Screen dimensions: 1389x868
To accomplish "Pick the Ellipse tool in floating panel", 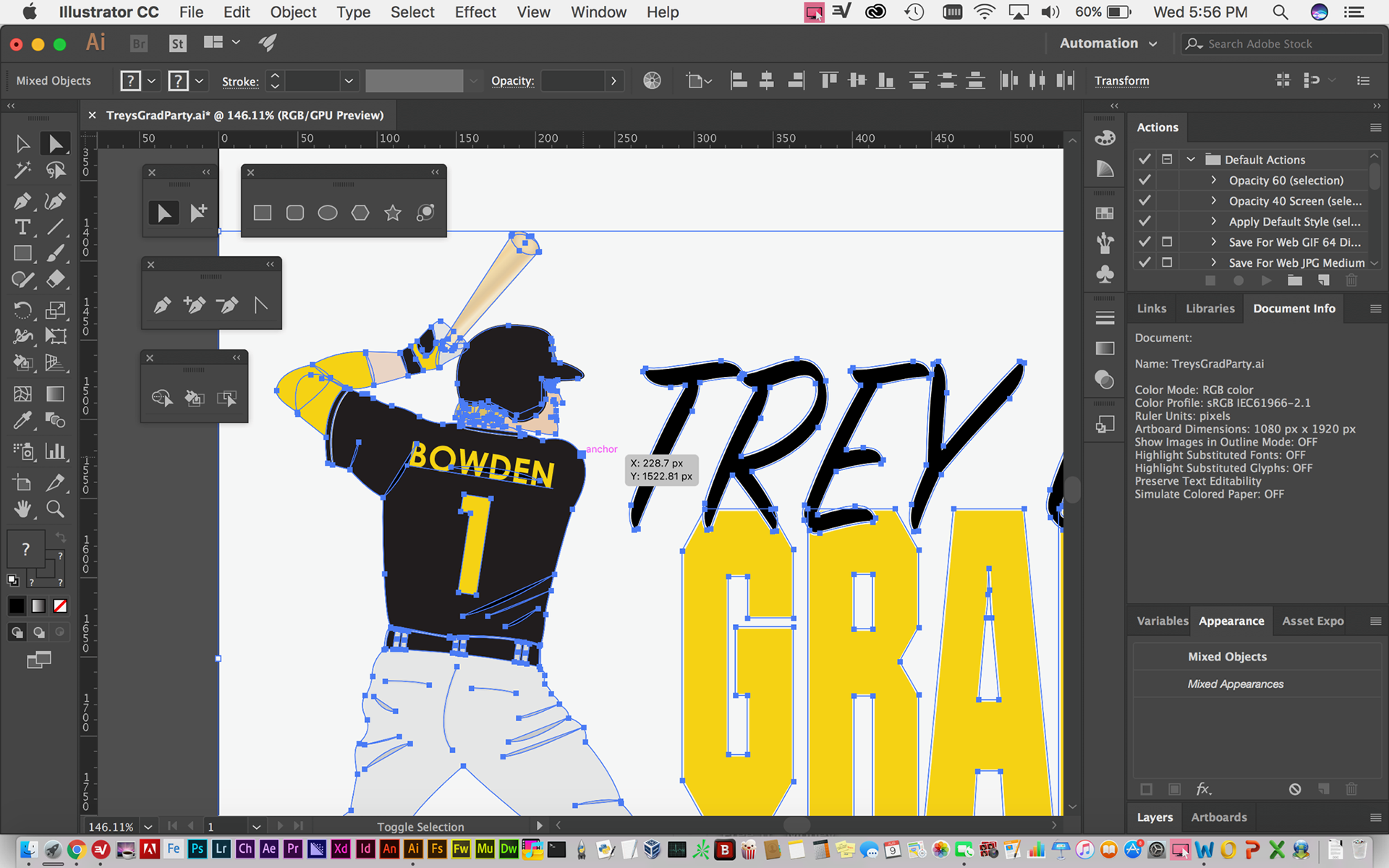I will point(328,213).
